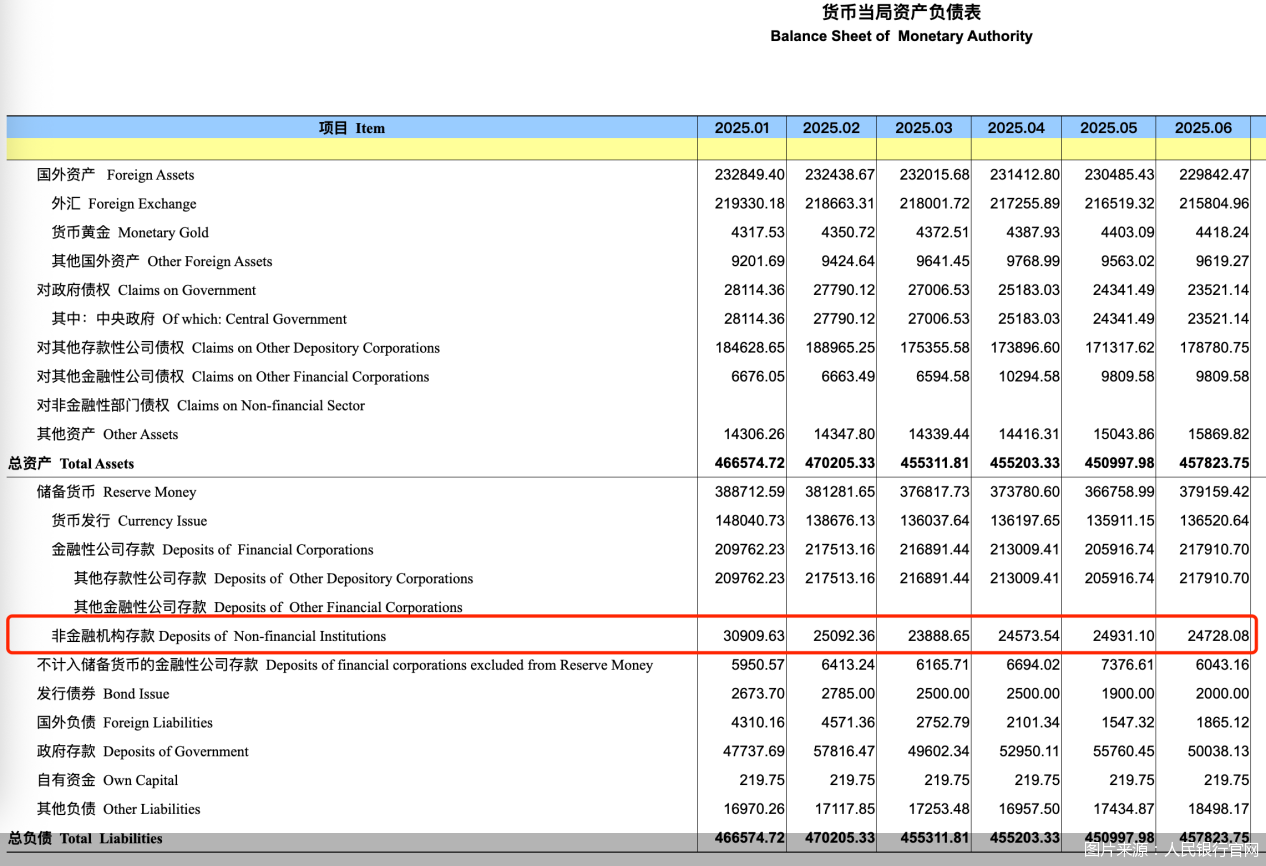The height and width of the screenshot is (866, 1266).
Task: Select the Reserve Money row label
Action: 116,493
